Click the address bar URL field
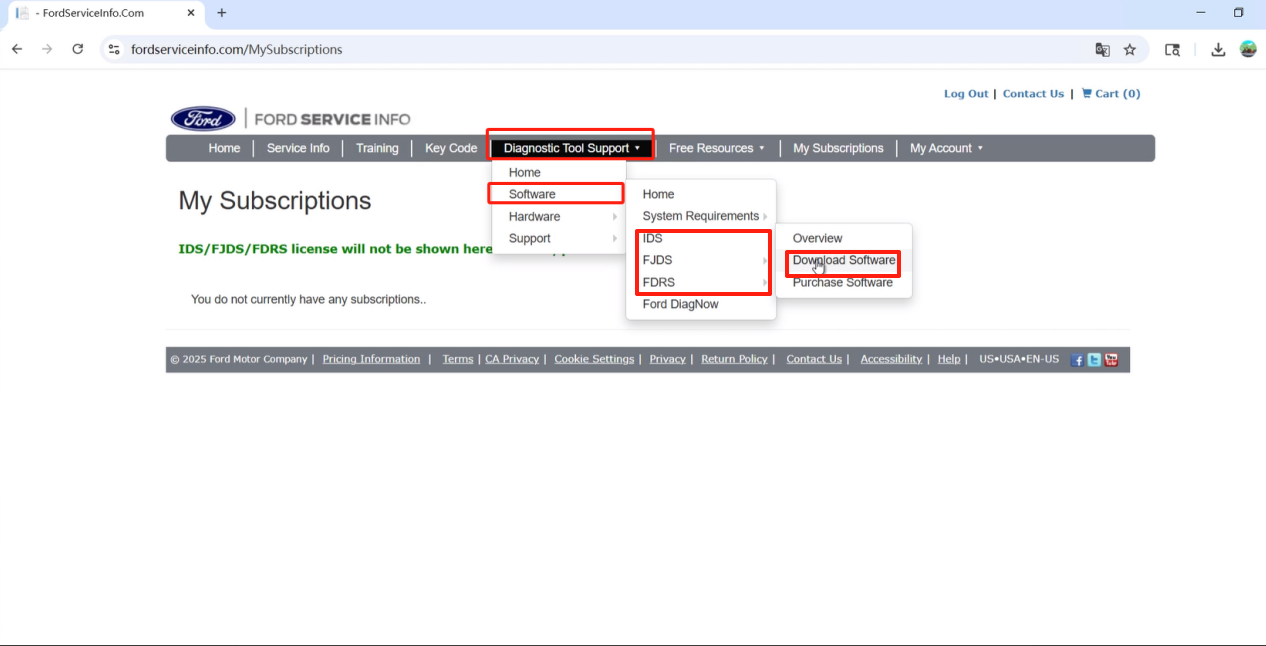1266x646 pixels. 600,49
